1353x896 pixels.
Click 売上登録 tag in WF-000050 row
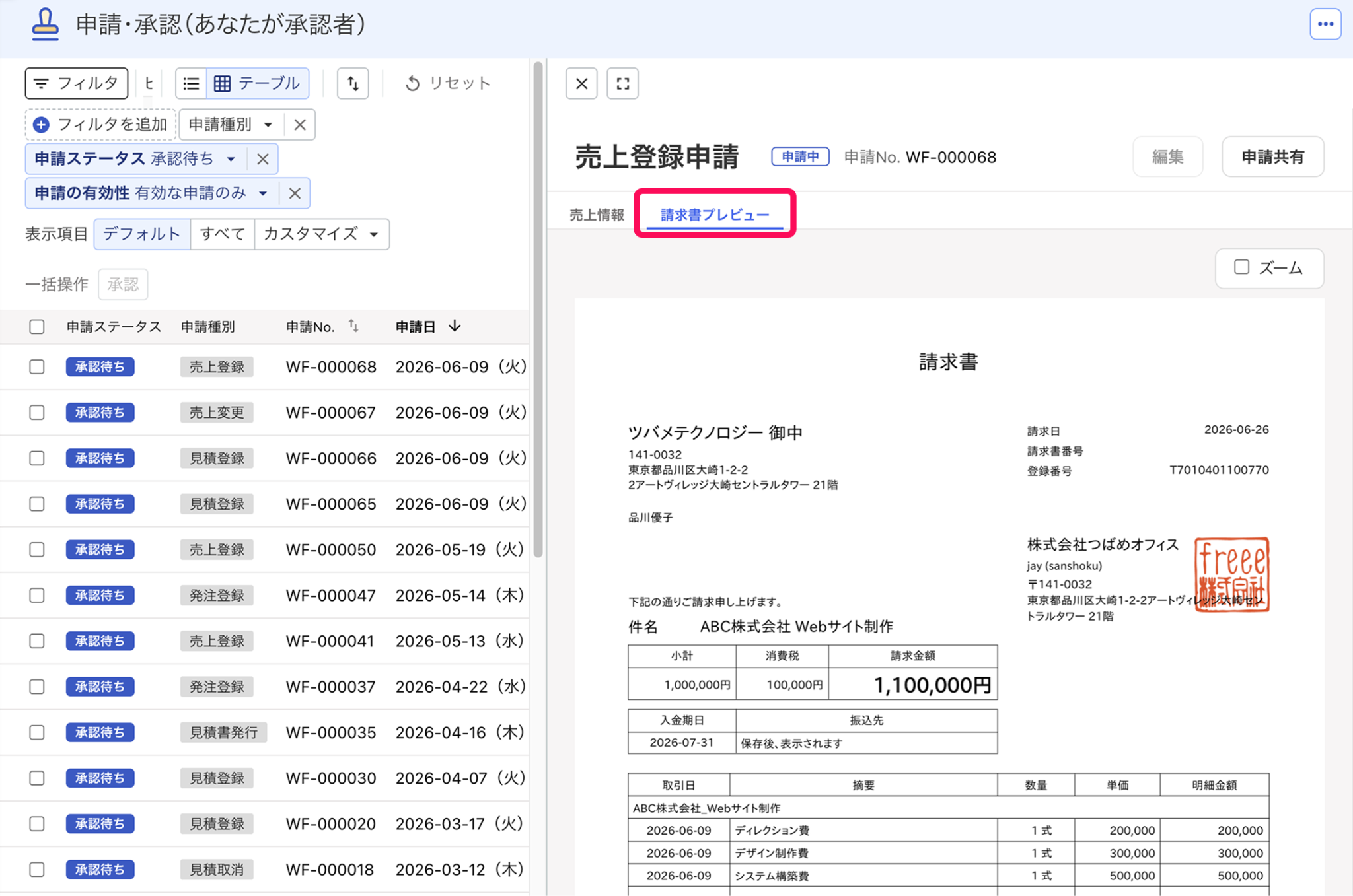(x=217, y=550)
